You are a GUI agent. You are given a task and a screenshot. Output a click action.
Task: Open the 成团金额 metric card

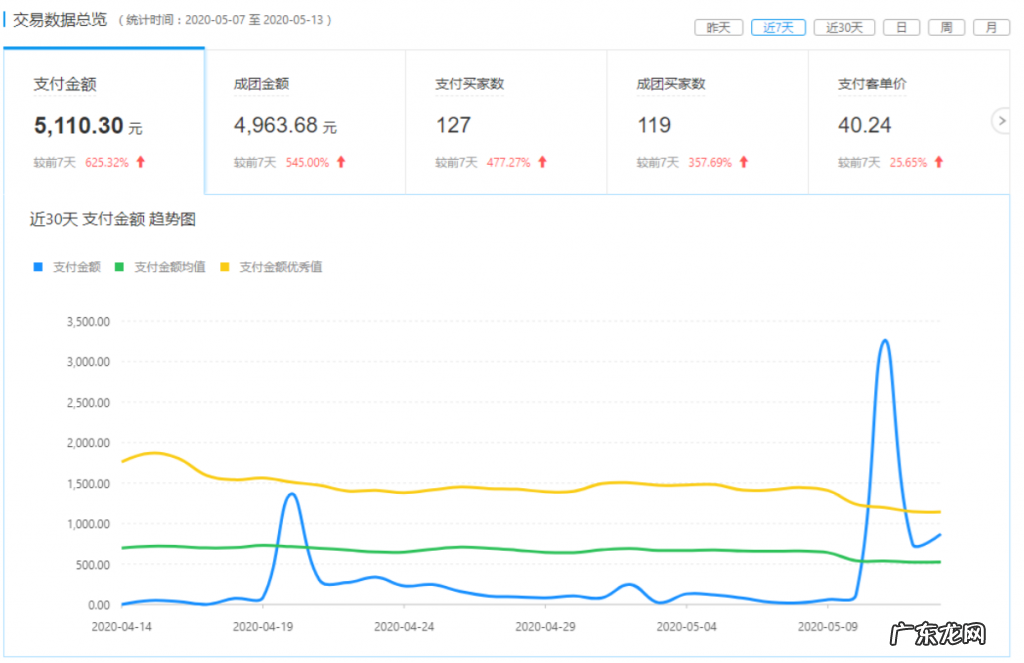pyautogui.click(x=305, y=121)
